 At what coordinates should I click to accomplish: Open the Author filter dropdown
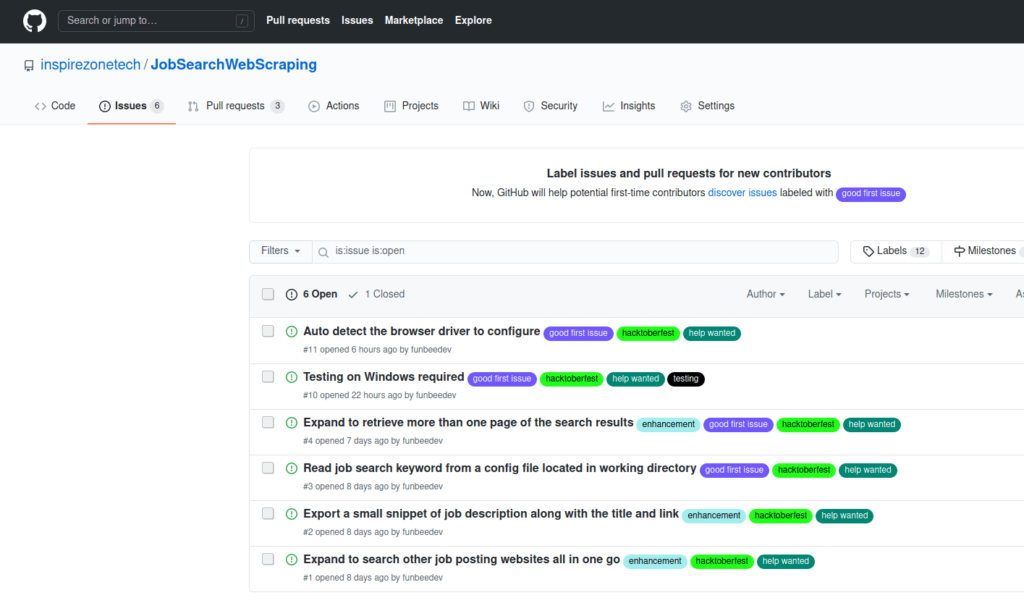click(765, 294)
